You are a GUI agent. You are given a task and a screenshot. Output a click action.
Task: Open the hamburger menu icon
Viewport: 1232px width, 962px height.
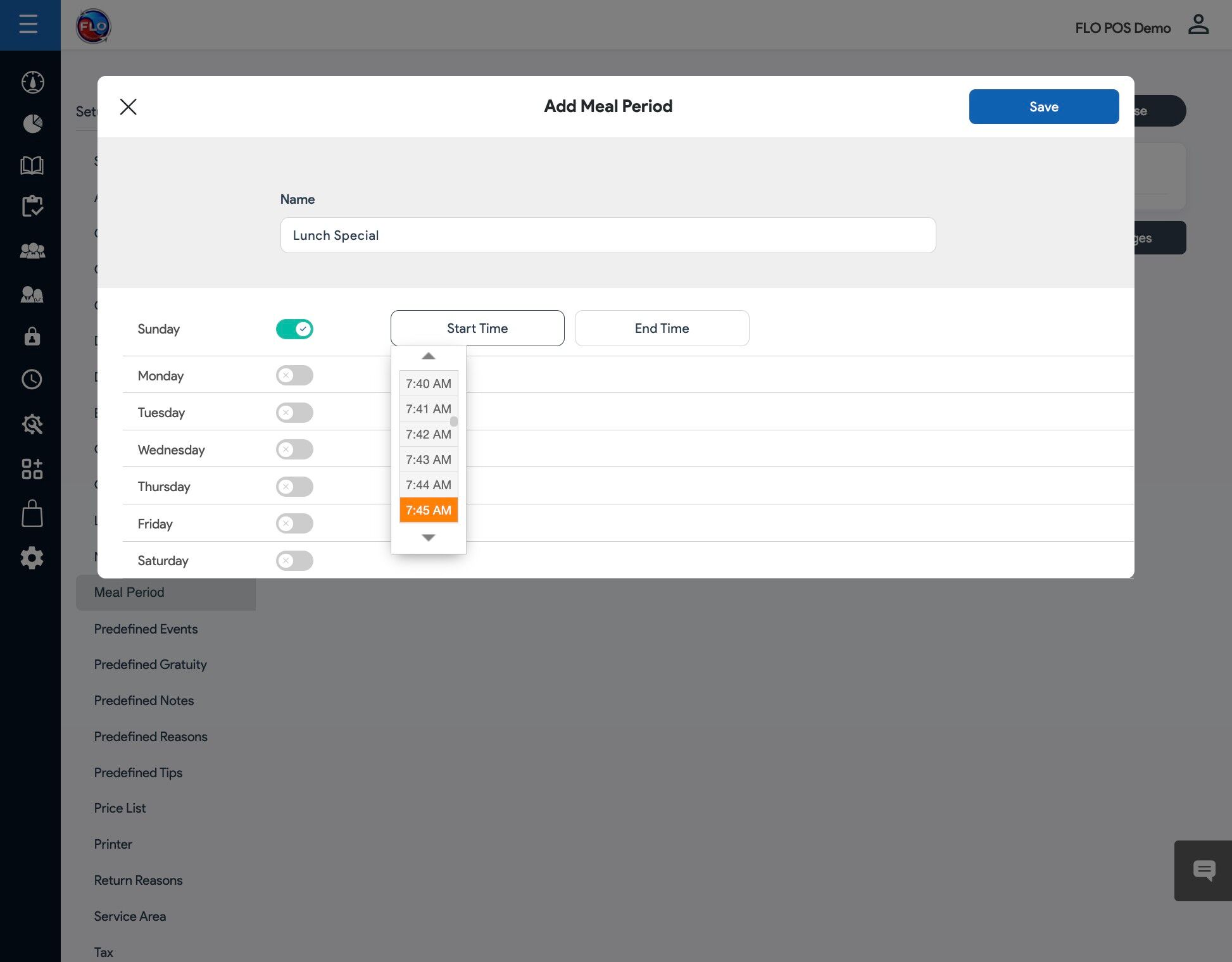pyautogui.click(x=28, y=25)
